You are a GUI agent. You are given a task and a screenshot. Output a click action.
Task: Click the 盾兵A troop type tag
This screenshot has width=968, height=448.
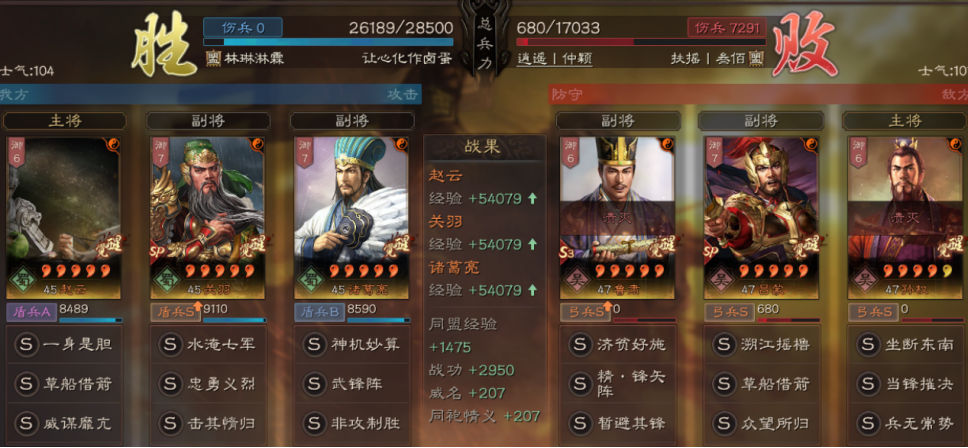(x=31, y=312)
